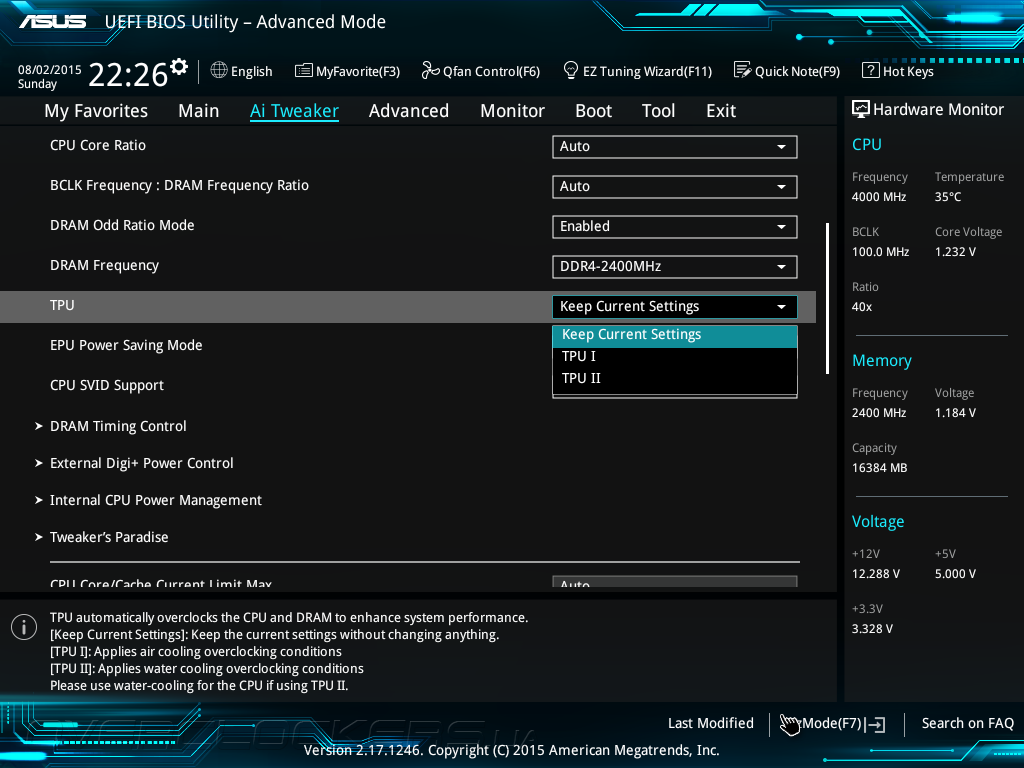This screenshot has width=1024, height=768.
Task: Expand DRAM Timing Control submenu
Action: click(x=118, y=426)
